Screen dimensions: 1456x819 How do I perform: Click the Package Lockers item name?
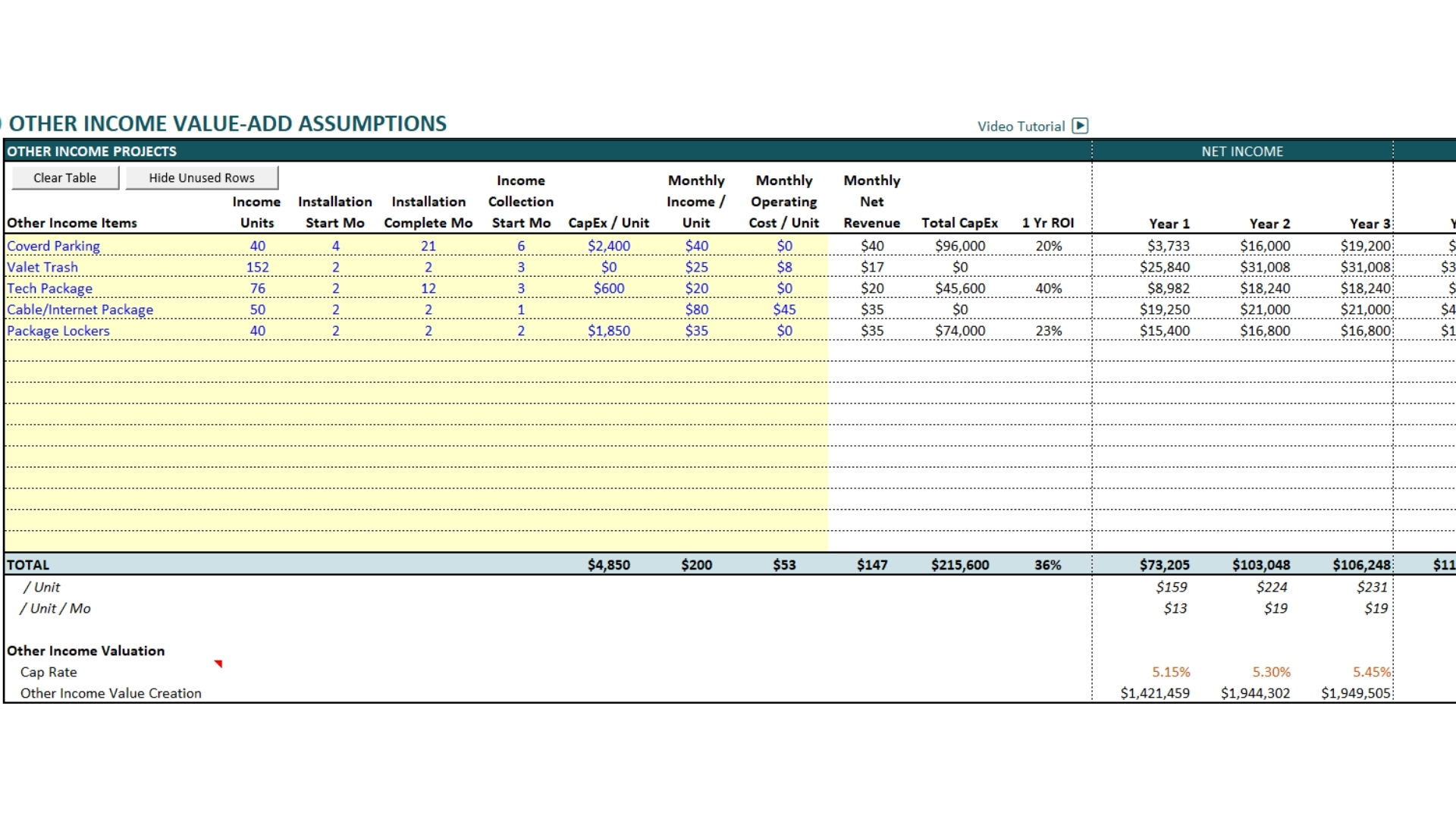point(58,331)
